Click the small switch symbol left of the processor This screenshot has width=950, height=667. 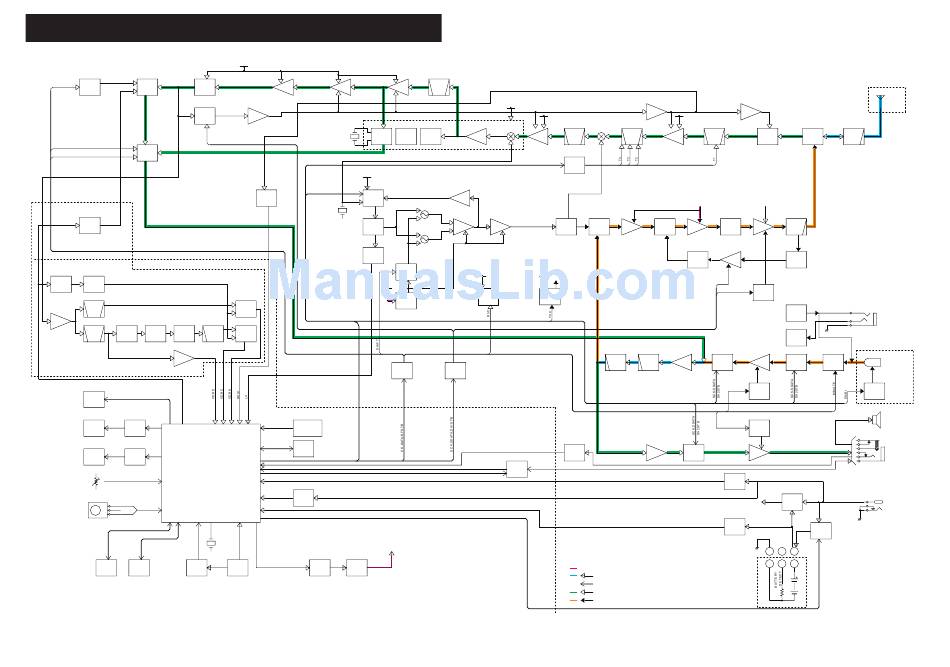tap(96, 482)
